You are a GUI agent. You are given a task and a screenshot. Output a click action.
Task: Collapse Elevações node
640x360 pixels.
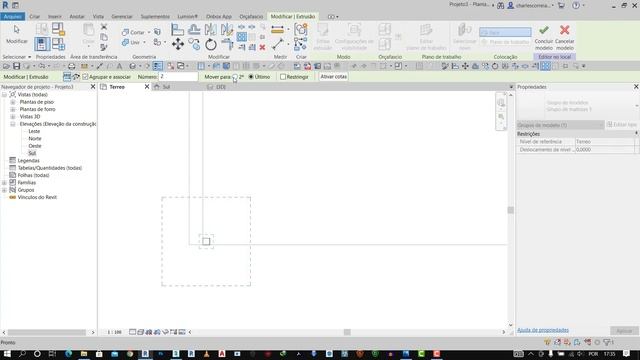coord(13,124)
